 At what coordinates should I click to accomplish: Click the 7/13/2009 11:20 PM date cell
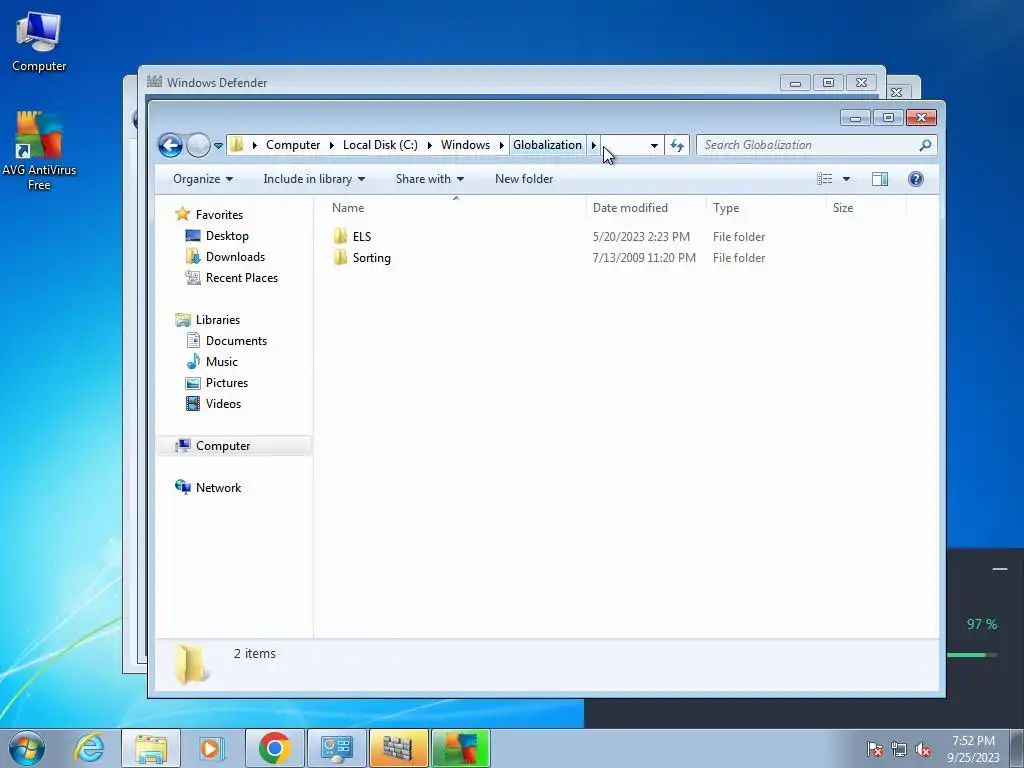(644, 257)
